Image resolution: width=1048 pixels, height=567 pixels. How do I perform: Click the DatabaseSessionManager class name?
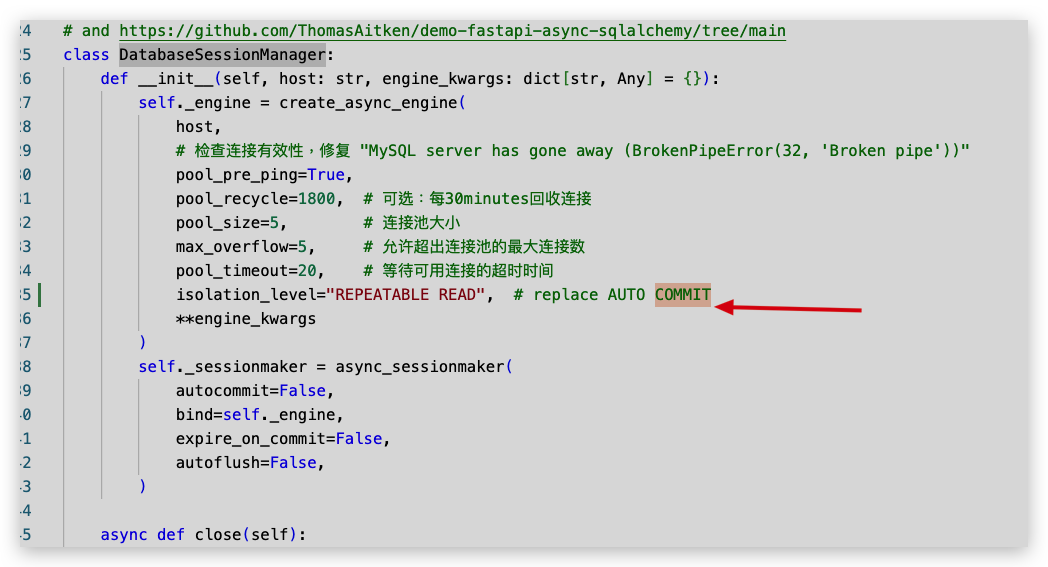coord(223,55)
